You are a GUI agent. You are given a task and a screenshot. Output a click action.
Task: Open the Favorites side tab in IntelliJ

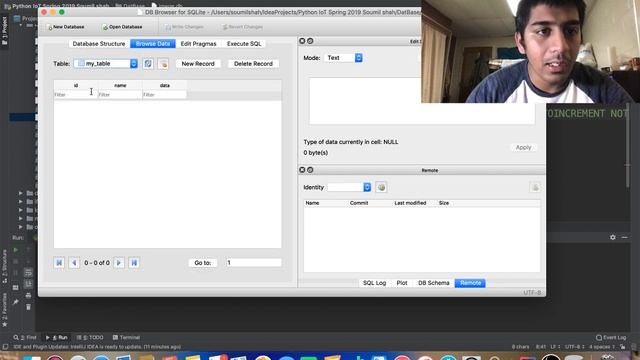[x=4, y=309]
